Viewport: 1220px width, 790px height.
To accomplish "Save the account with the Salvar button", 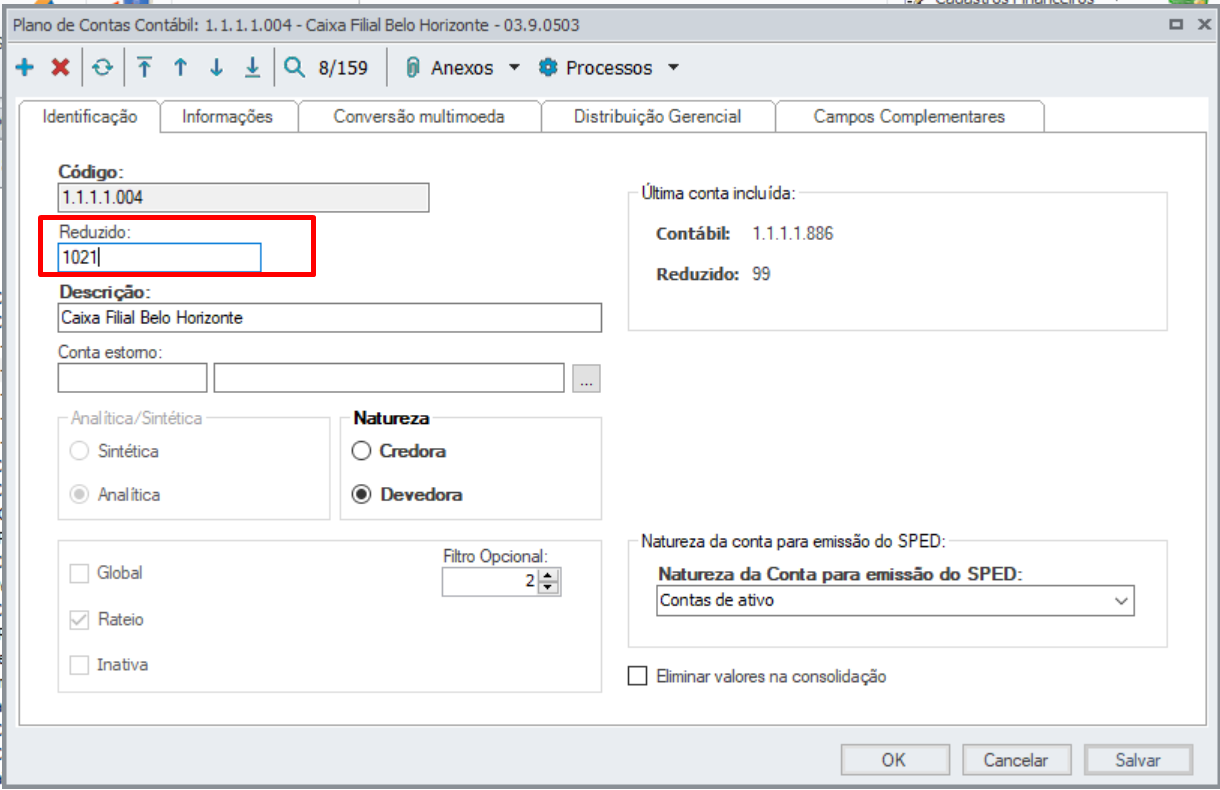I will click(x=1137, y=759).
